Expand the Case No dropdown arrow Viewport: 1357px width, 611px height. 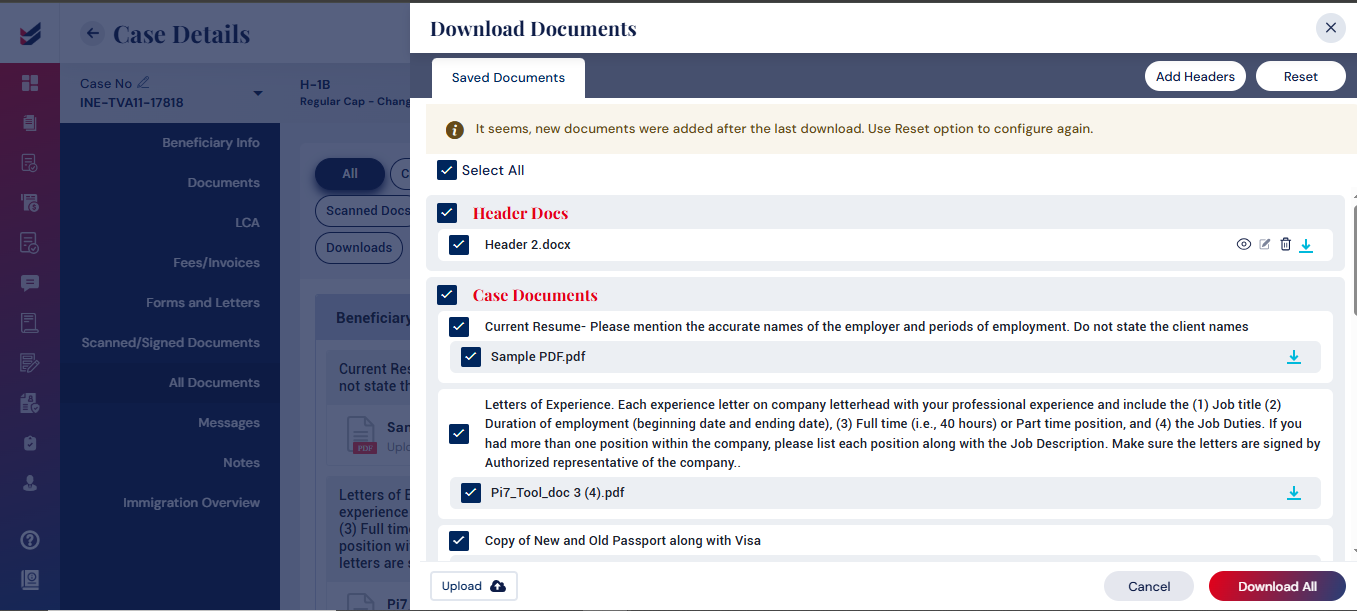[258, 93]
